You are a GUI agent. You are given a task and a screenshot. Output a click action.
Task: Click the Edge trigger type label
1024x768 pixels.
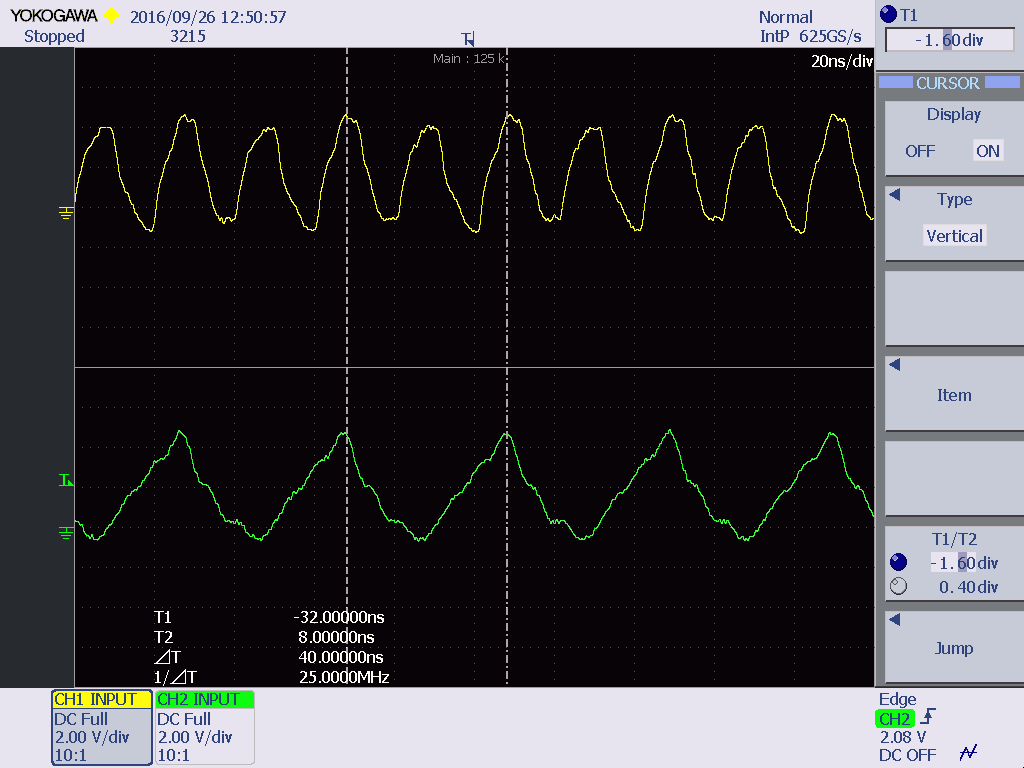[897, 699]
